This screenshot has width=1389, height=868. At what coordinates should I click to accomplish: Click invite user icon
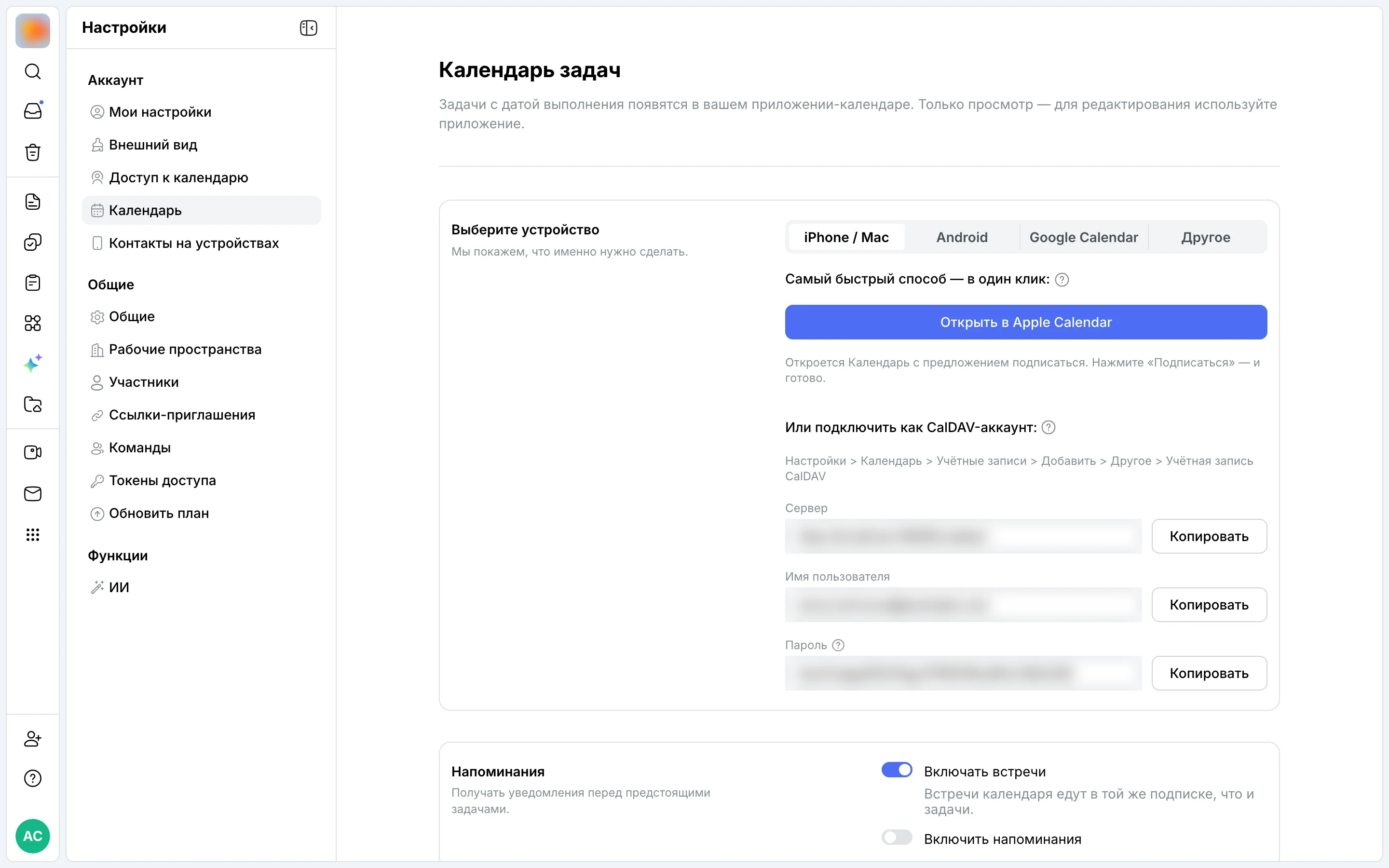pos(33,738)
